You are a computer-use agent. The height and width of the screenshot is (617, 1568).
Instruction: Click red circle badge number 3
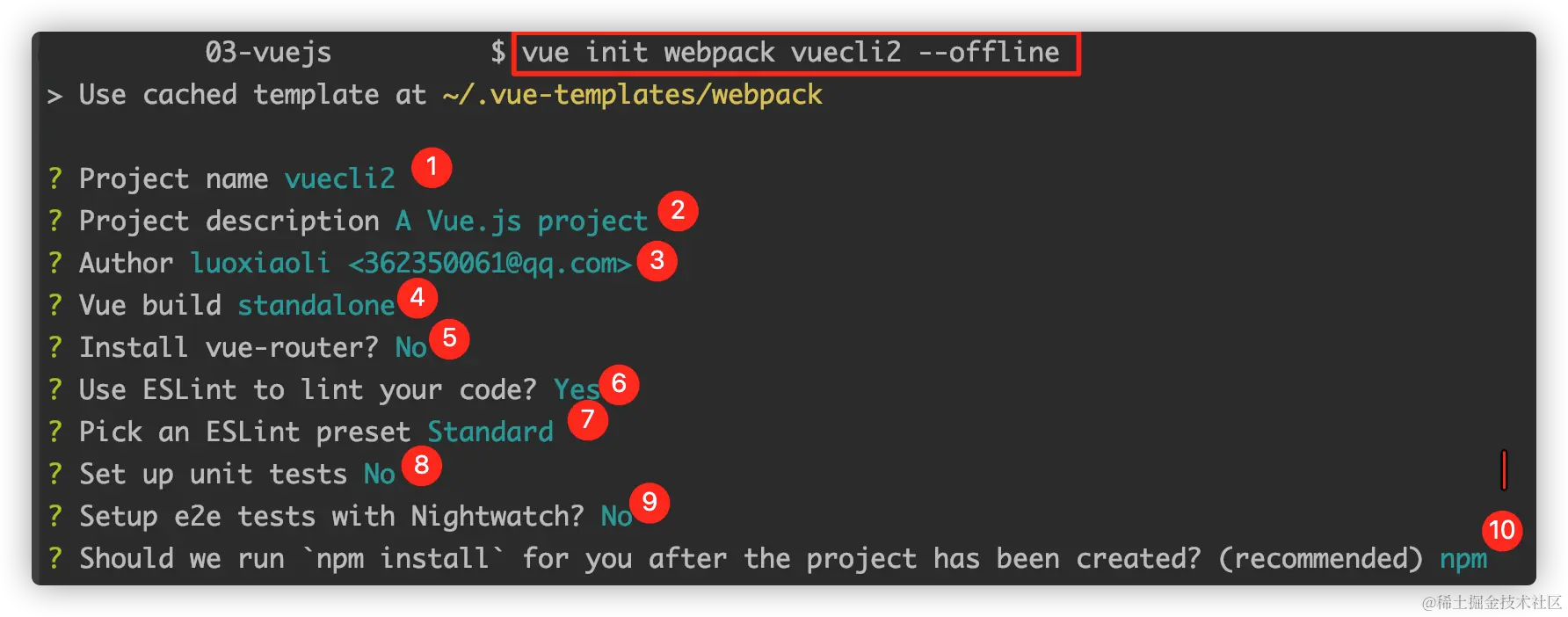[657, 261]
